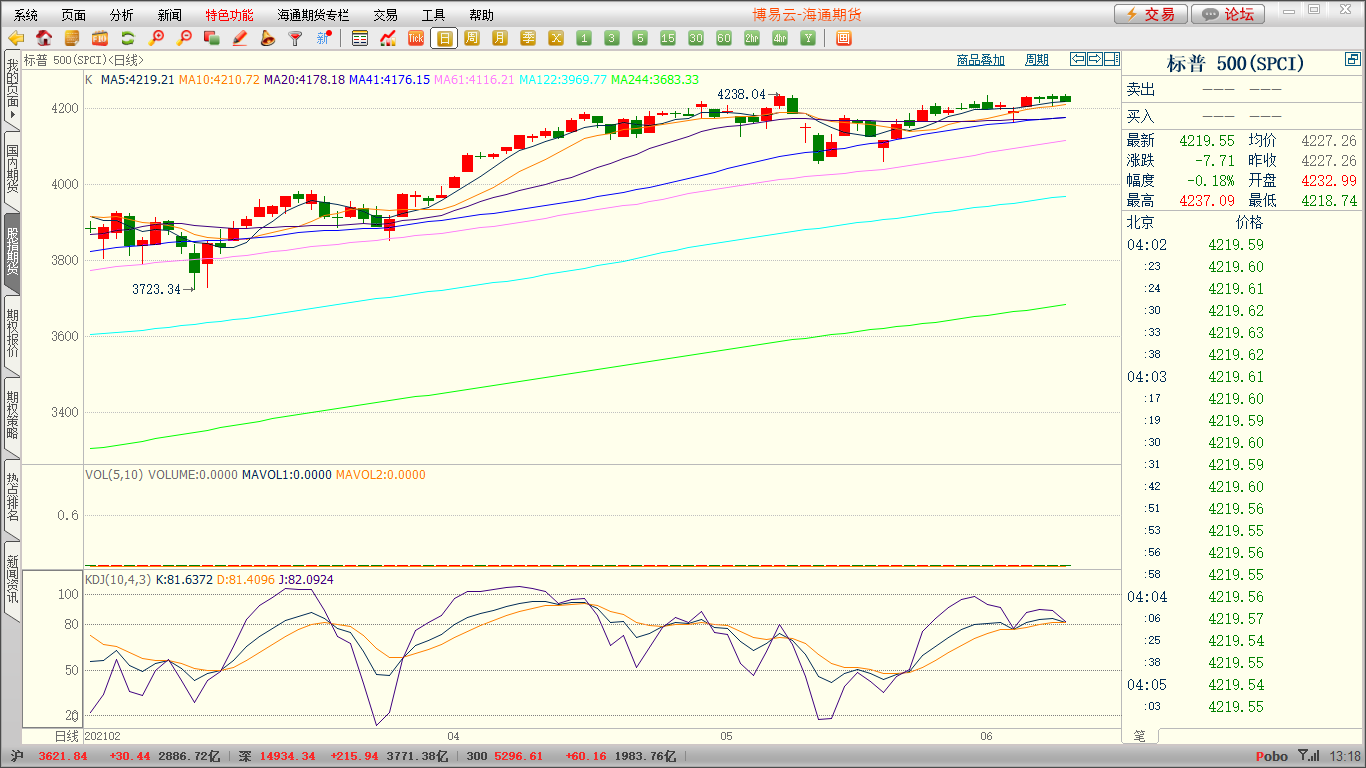The height and width of the screenshot is (768, 1366).
Task: Select the red pencil drawing tool
Action: 240,38
